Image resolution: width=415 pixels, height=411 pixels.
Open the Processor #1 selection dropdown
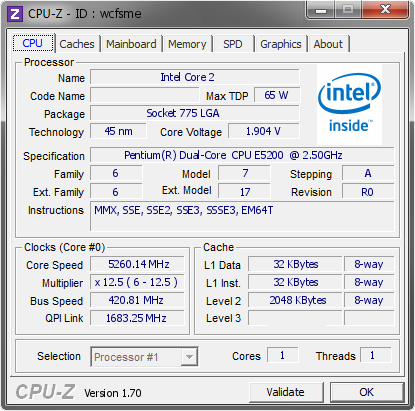(x=144, y=357)
